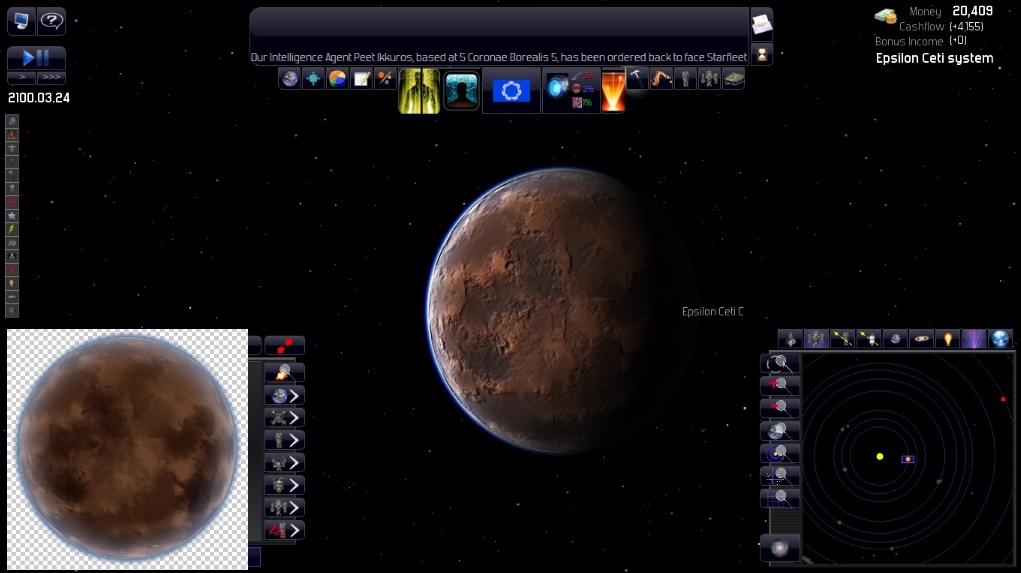Click the magnifier reset zoom button
Viewport: 1021px width, 573px height.
coord(779,363)
